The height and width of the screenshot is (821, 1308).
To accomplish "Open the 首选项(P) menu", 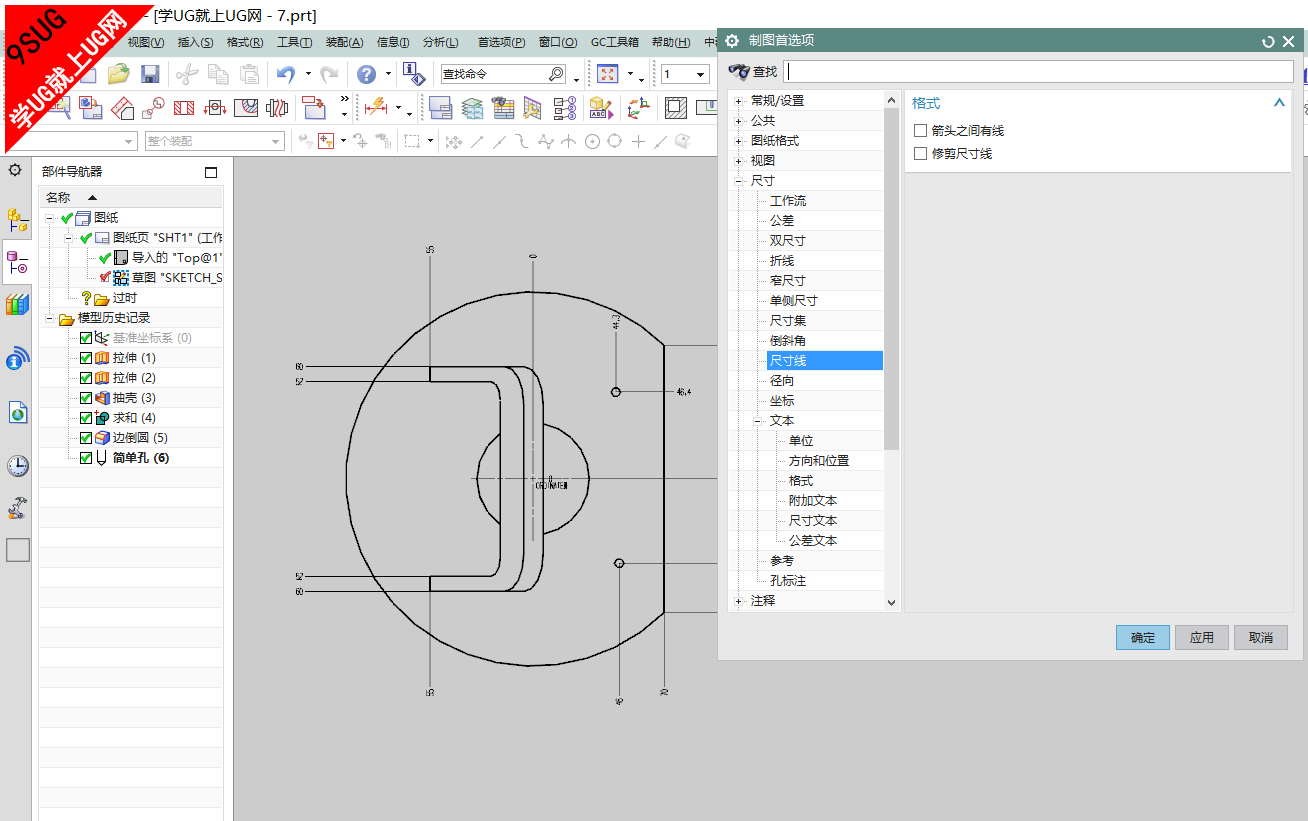I will click(x=501, y=42).
